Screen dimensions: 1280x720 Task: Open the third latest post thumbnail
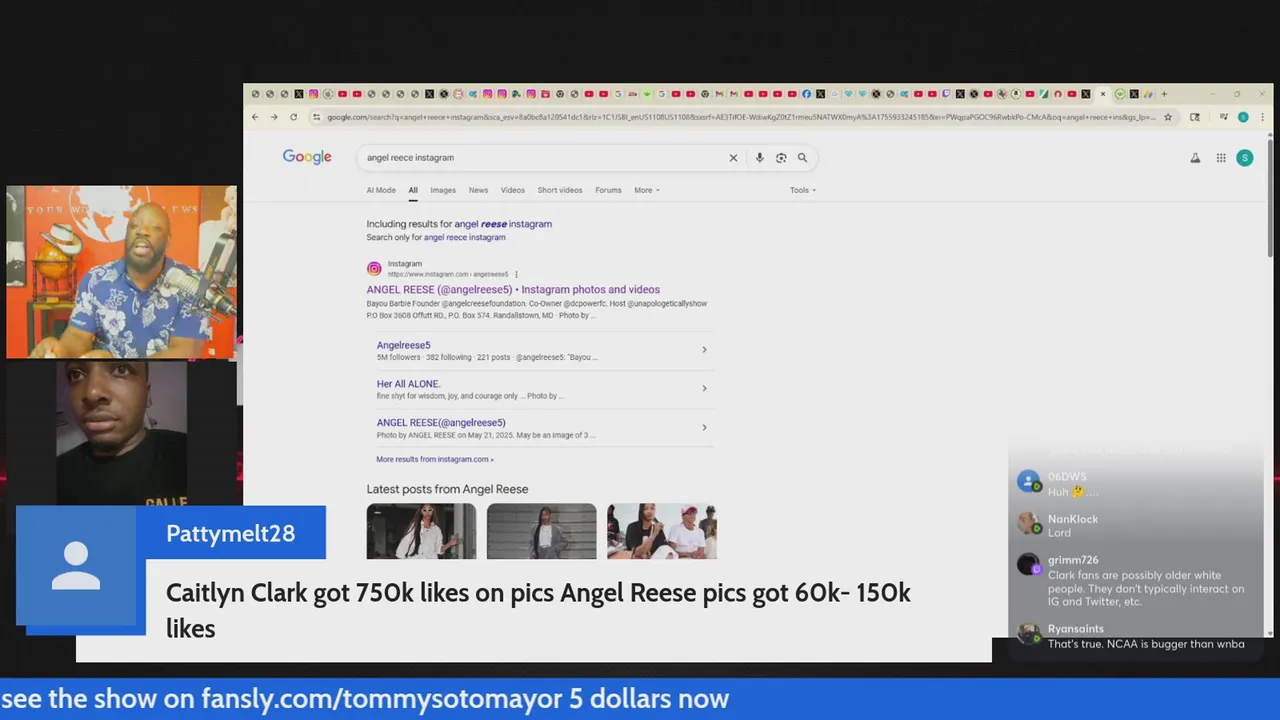pos(661,531)
